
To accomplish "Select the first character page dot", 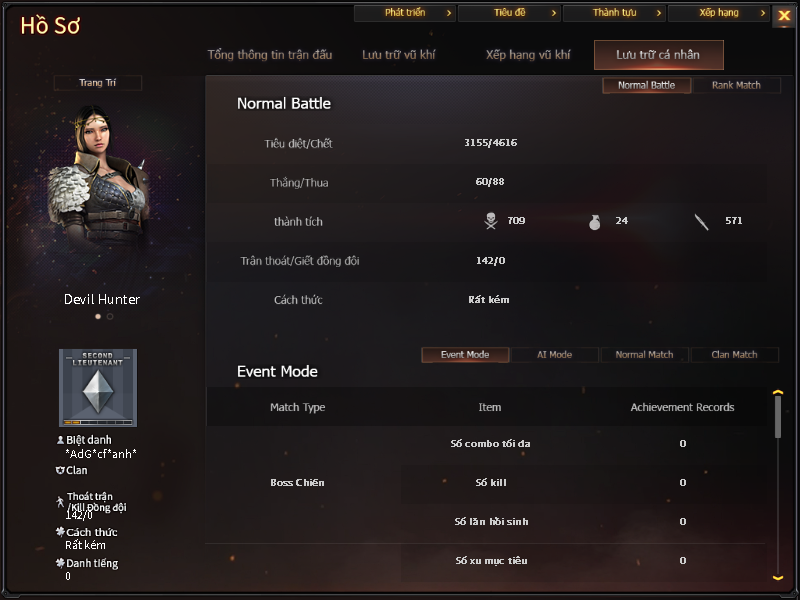I will pyautogui.click(x=98, y=316).
